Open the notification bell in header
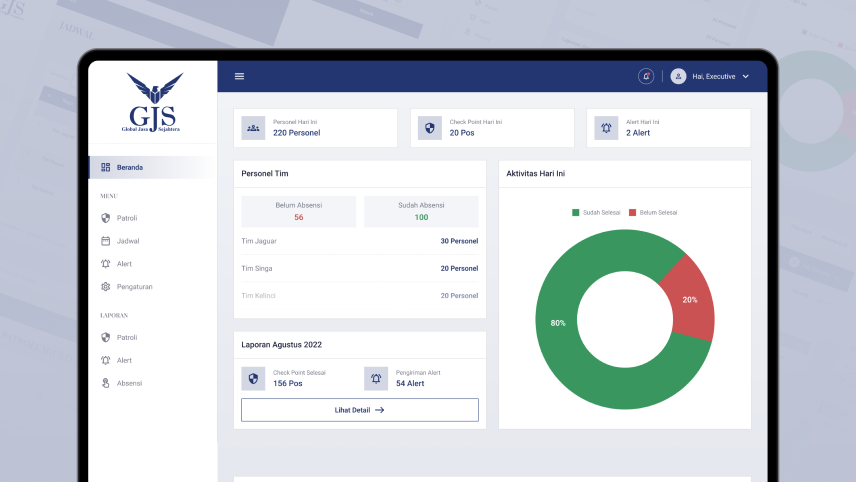The height and width of the screenshot is (482, 856). point(646,76)
